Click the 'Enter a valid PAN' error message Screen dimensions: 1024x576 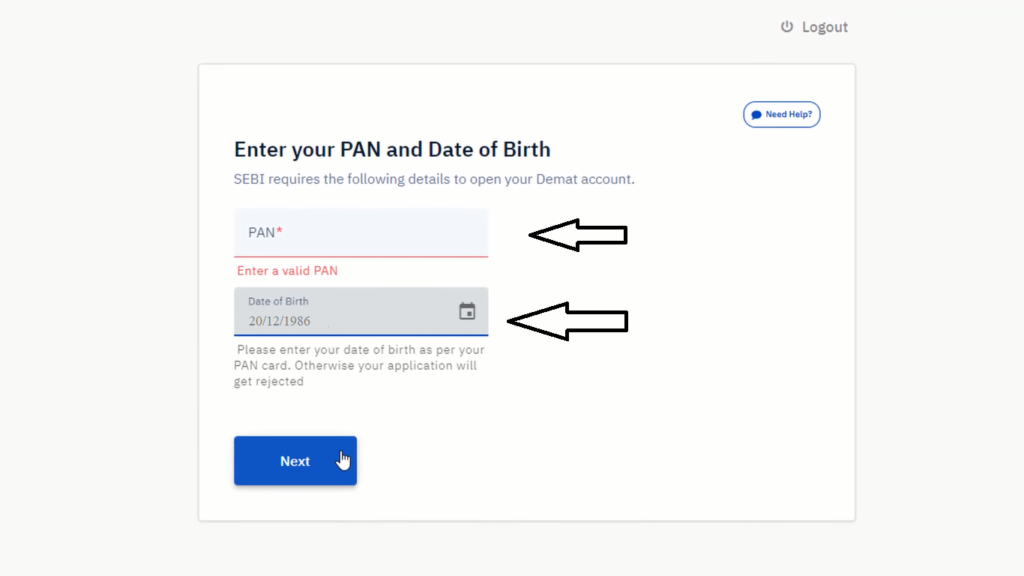point(287,270)
